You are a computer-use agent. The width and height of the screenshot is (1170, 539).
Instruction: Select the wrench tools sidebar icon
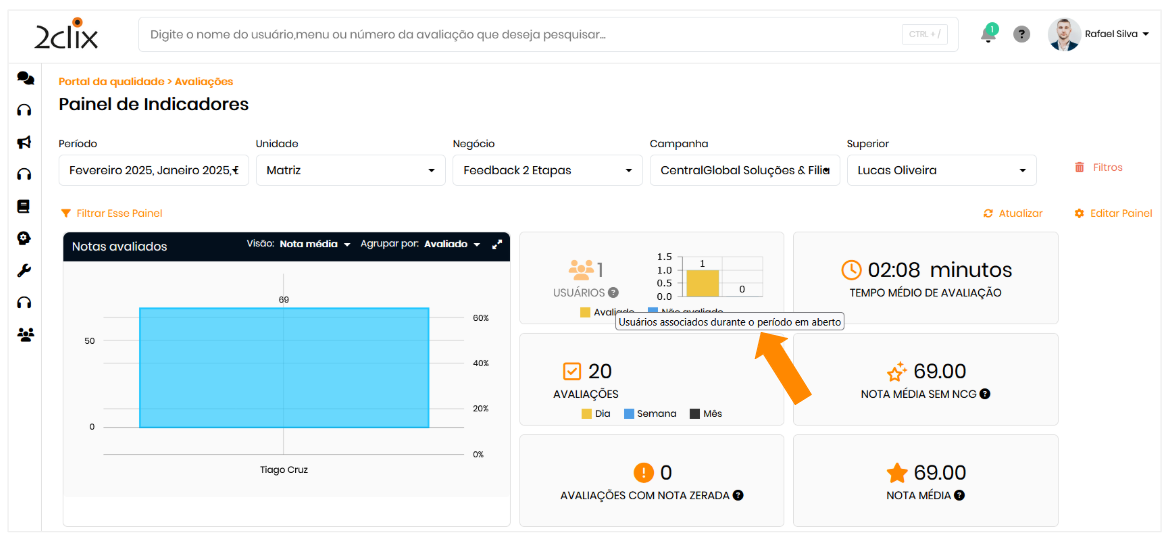click(25, 270)
